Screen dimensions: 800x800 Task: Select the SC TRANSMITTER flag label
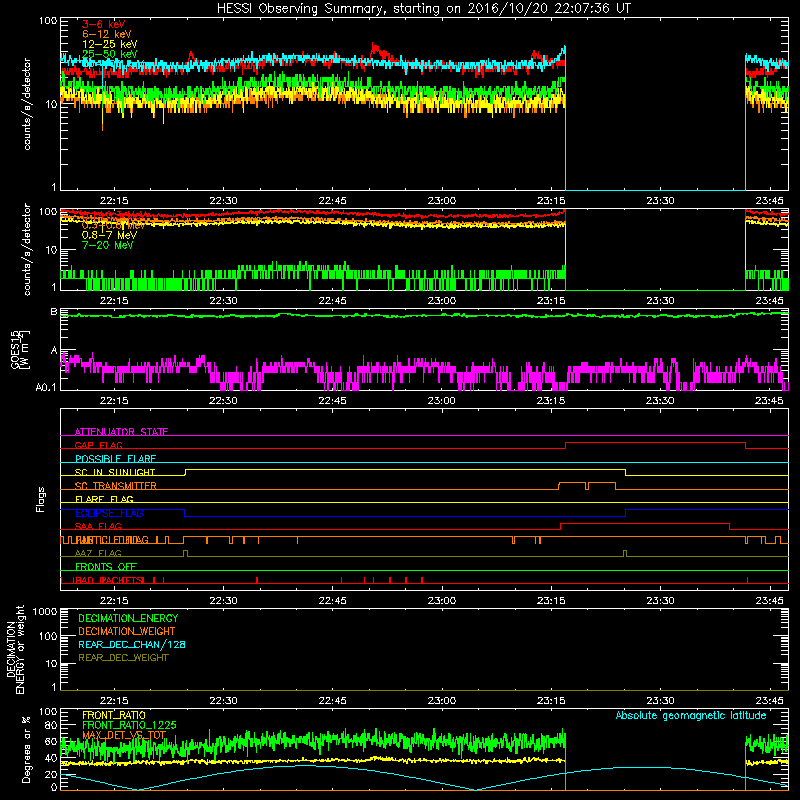coord(116,486)
